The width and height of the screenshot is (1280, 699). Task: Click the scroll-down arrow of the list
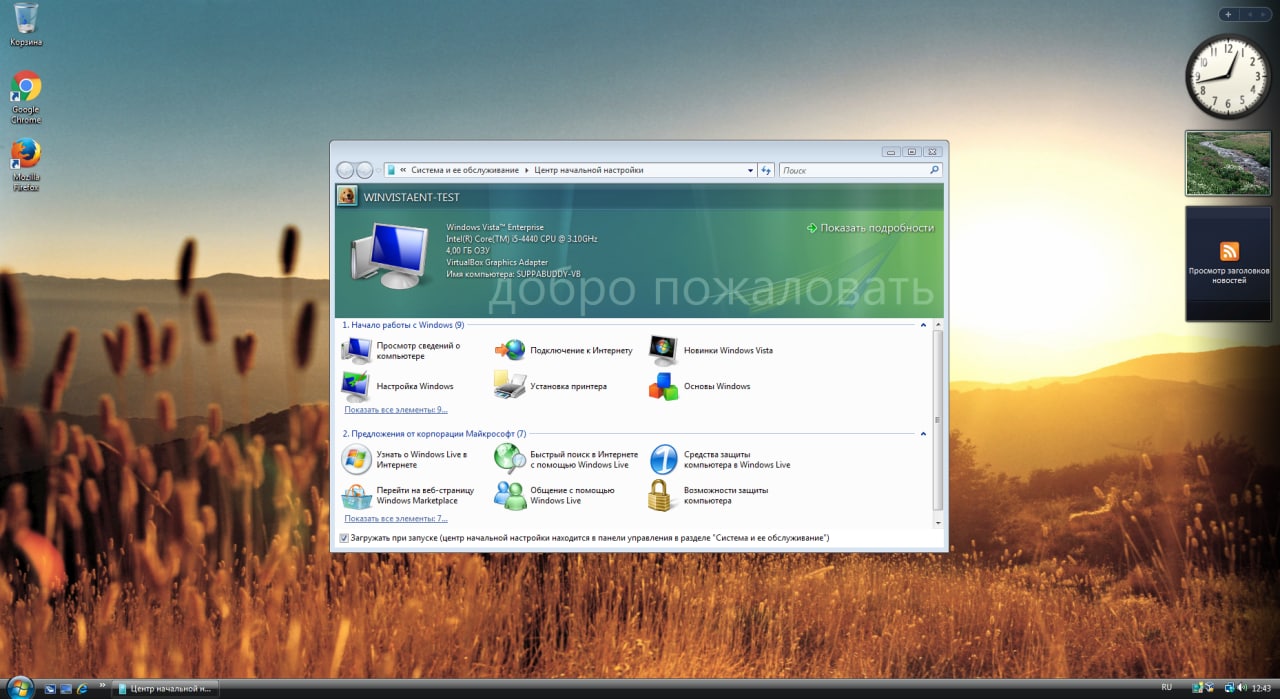tap(937, 523)
